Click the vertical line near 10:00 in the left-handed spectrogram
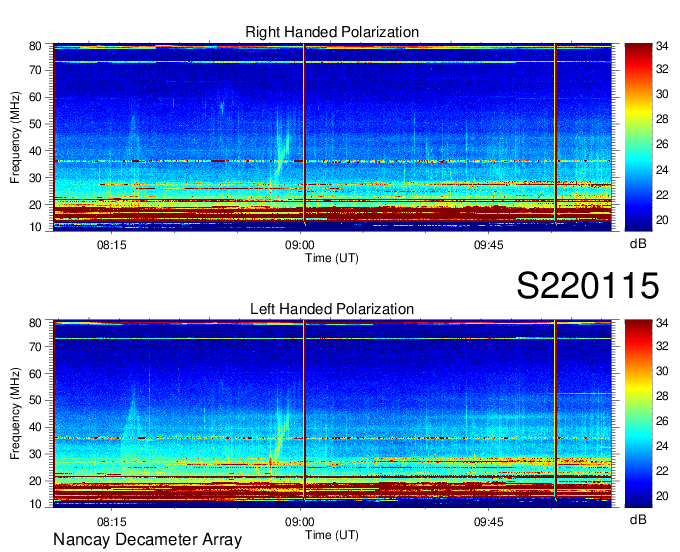680x552 pixels. 555,411
